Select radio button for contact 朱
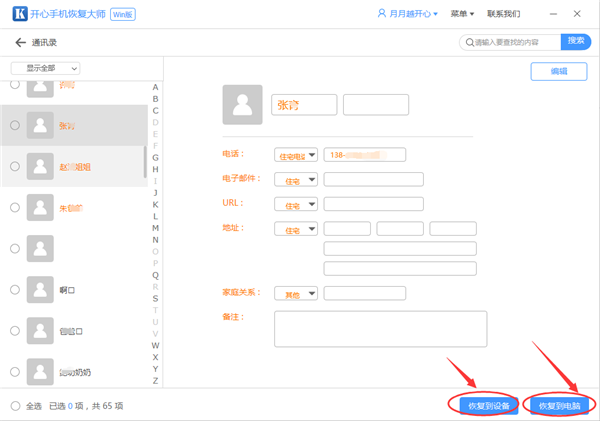The width and height of the screenshot is (600, 421). pos(15,207)
